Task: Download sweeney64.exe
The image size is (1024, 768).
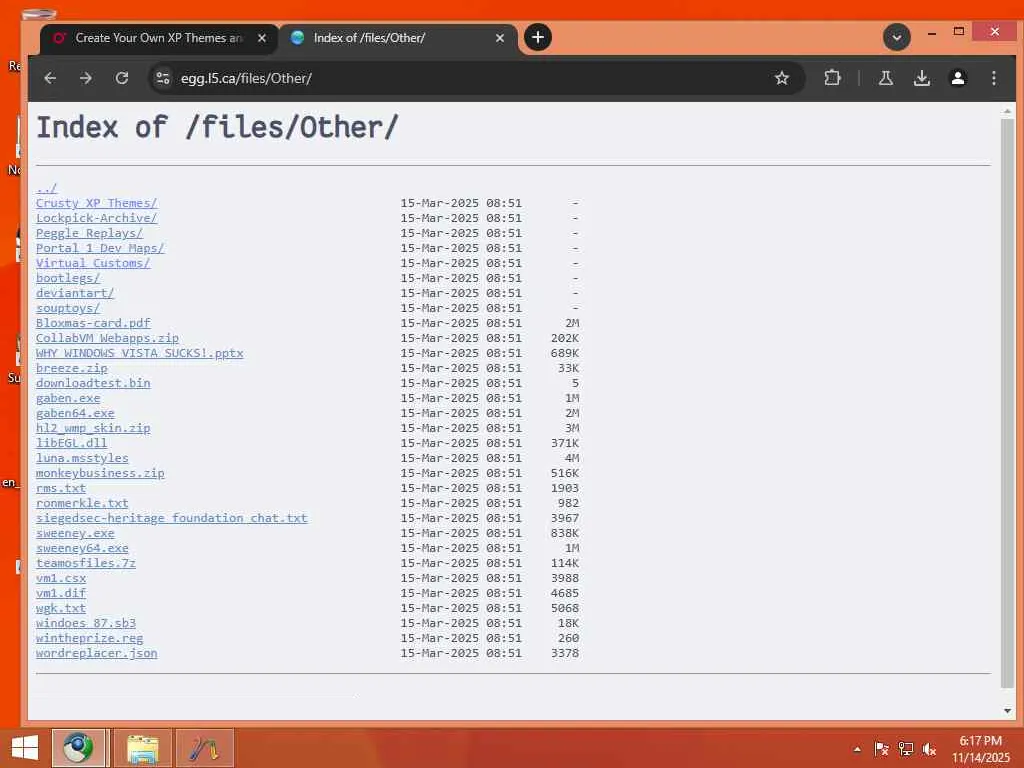Action: click(x=82, y=549)
